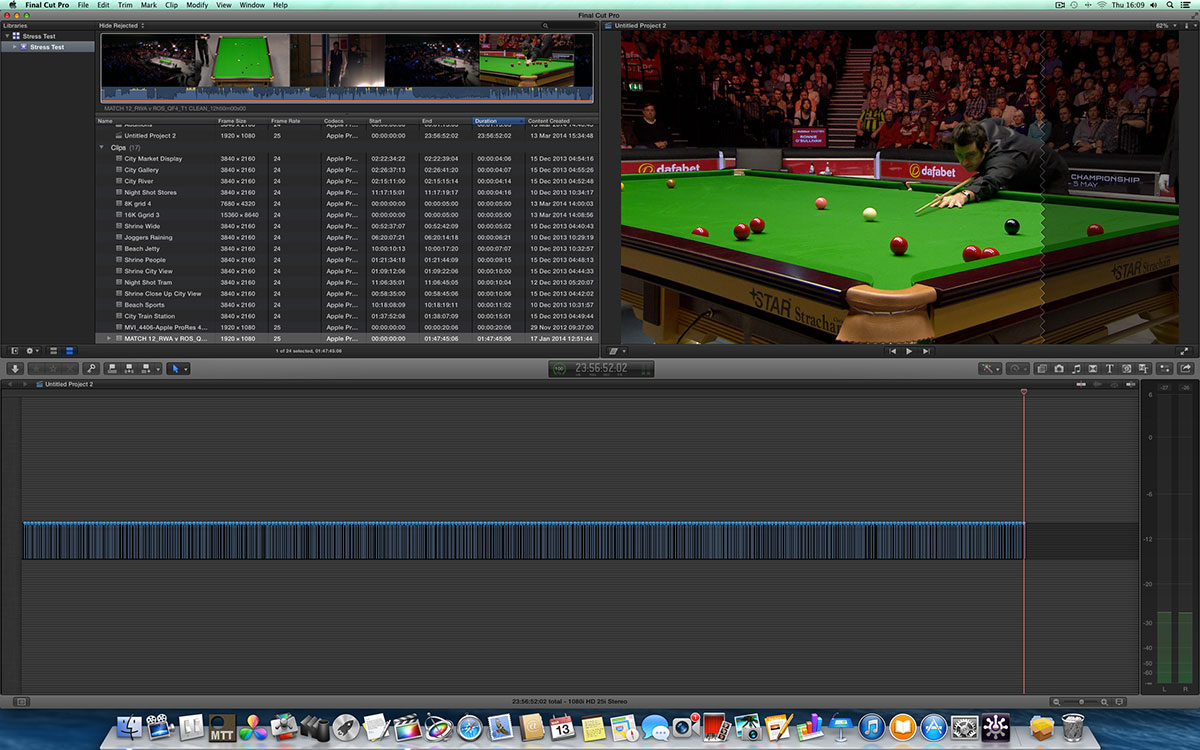
Task: Open Finder in the Dock
Action: point(130,727)
